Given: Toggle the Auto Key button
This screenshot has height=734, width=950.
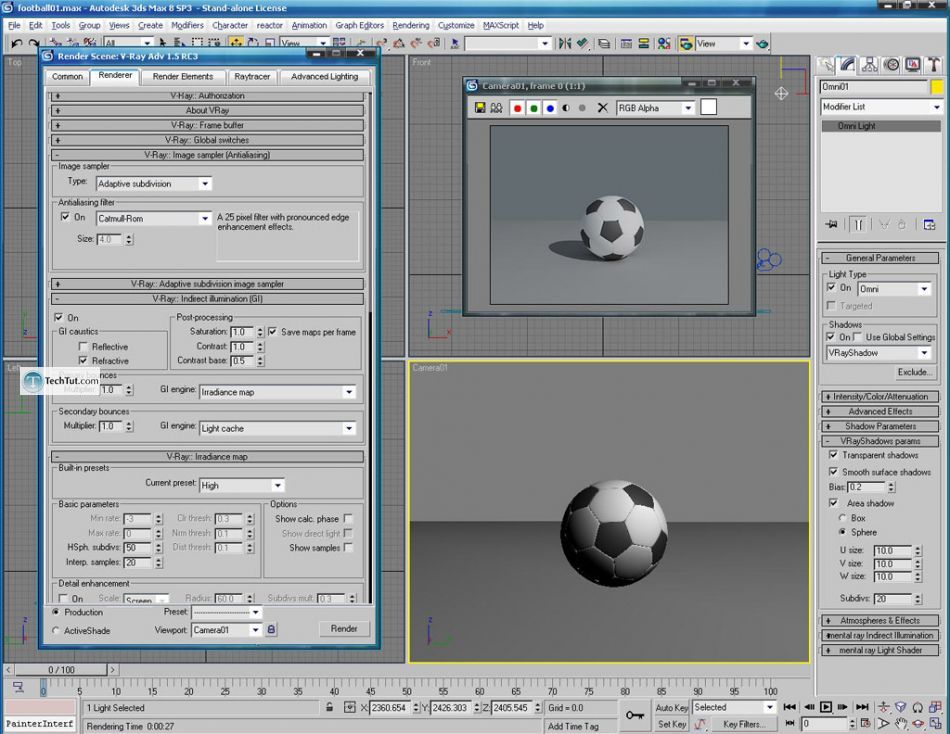Looking at the screenshot, I should pos(671,707).
